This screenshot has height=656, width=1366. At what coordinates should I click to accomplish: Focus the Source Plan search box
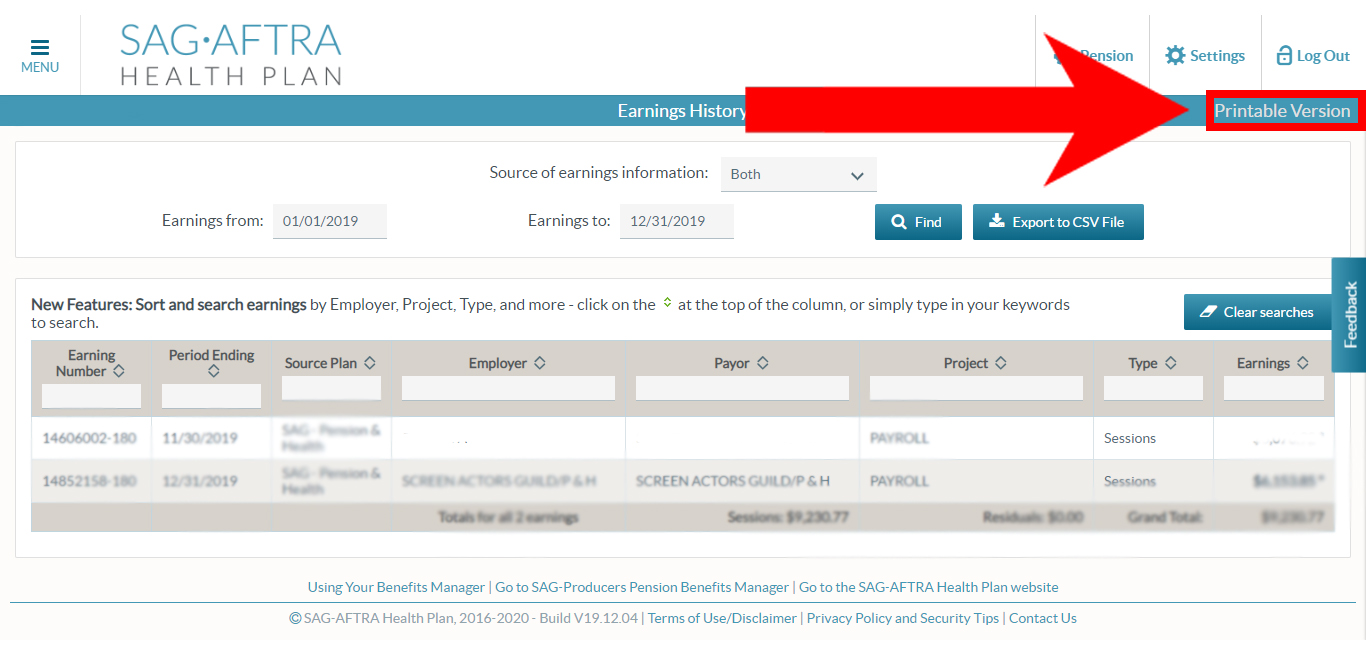[331, 388]
